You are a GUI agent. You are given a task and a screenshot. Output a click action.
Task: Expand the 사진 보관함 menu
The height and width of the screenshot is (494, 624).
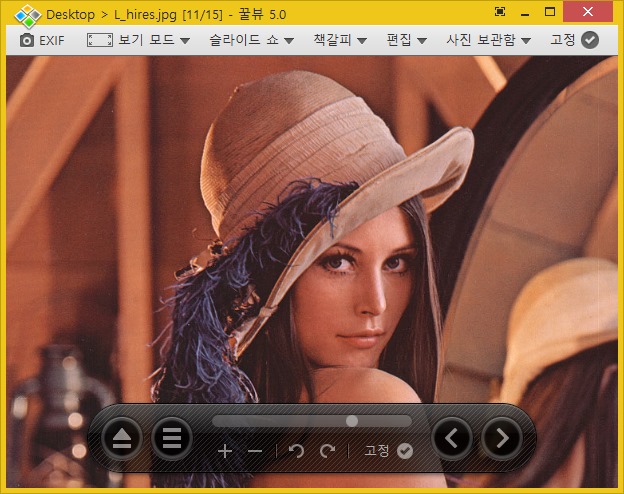488,40
